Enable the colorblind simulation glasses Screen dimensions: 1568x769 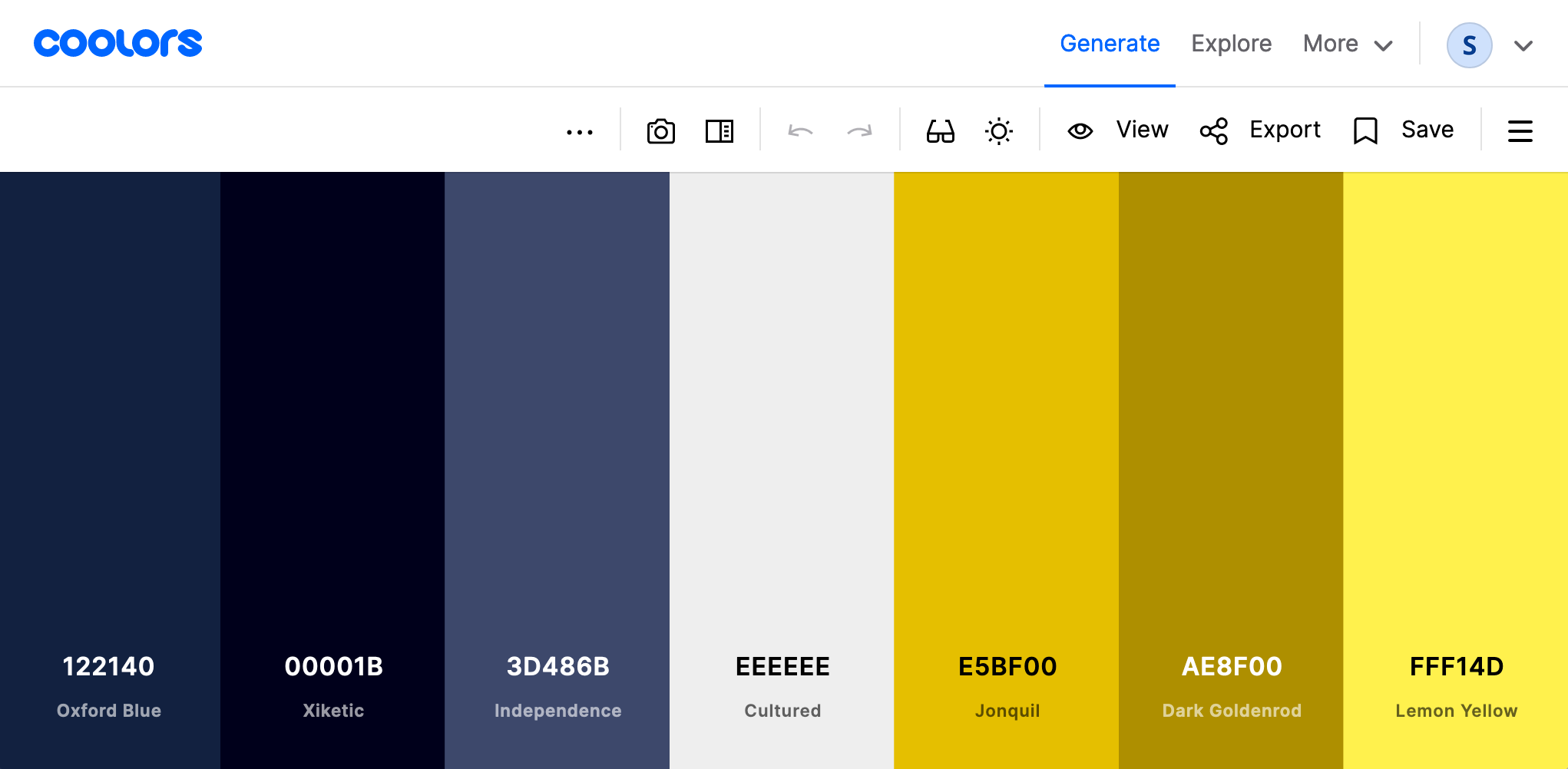coord(940,130)
